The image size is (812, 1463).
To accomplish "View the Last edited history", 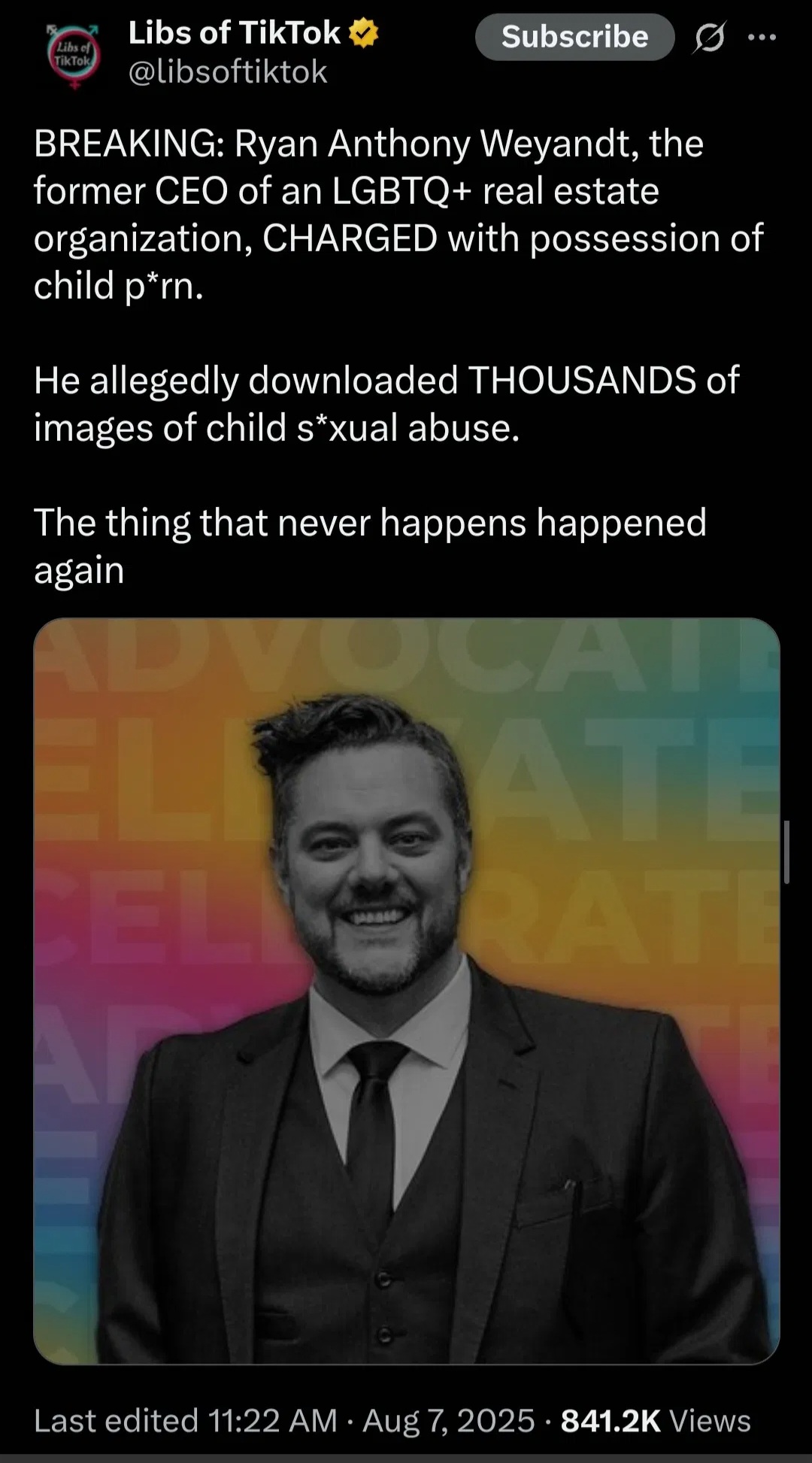I will click(117, 1421).
